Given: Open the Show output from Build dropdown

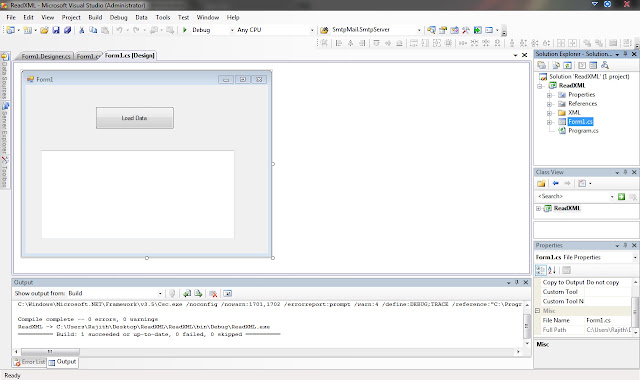Looking at the screenshot, I should tap(160, 293).
